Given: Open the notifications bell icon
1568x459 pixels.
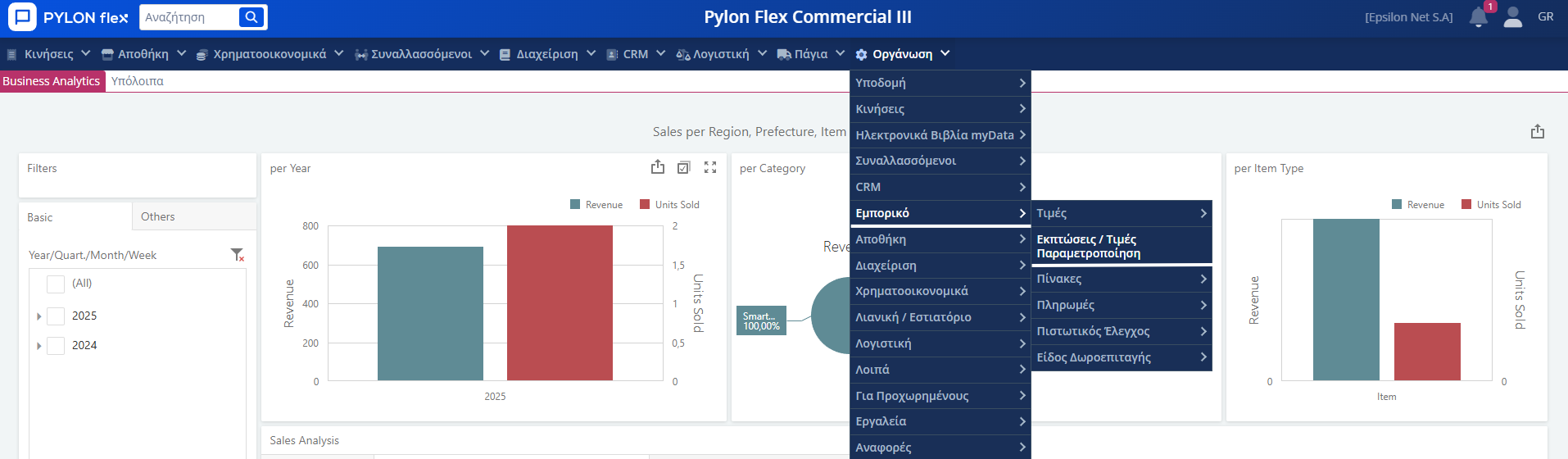Looking at the screenshot, I should point(1478,17).
